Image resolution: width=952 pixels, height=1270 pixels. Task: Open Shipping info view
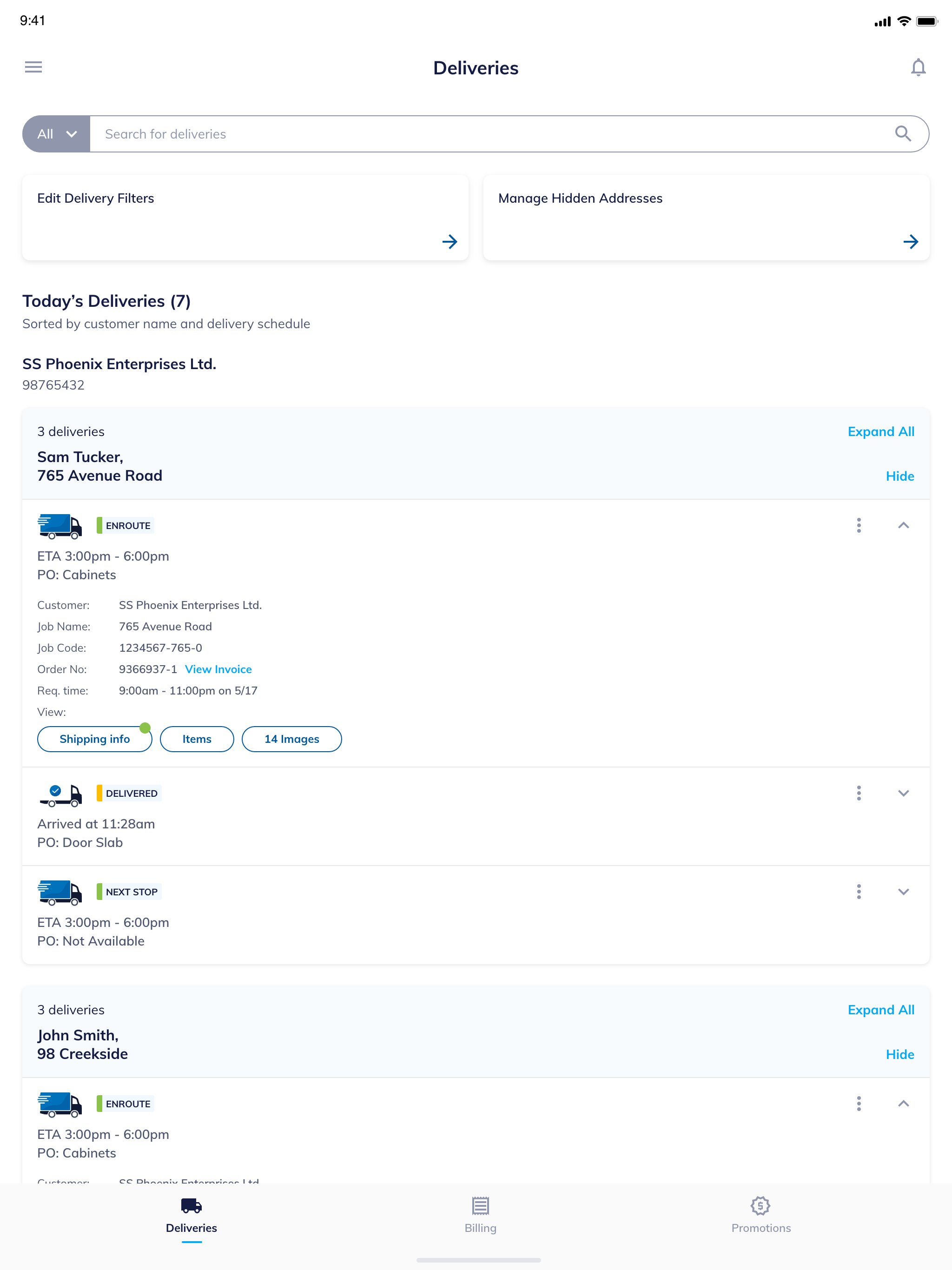point(95,739)
